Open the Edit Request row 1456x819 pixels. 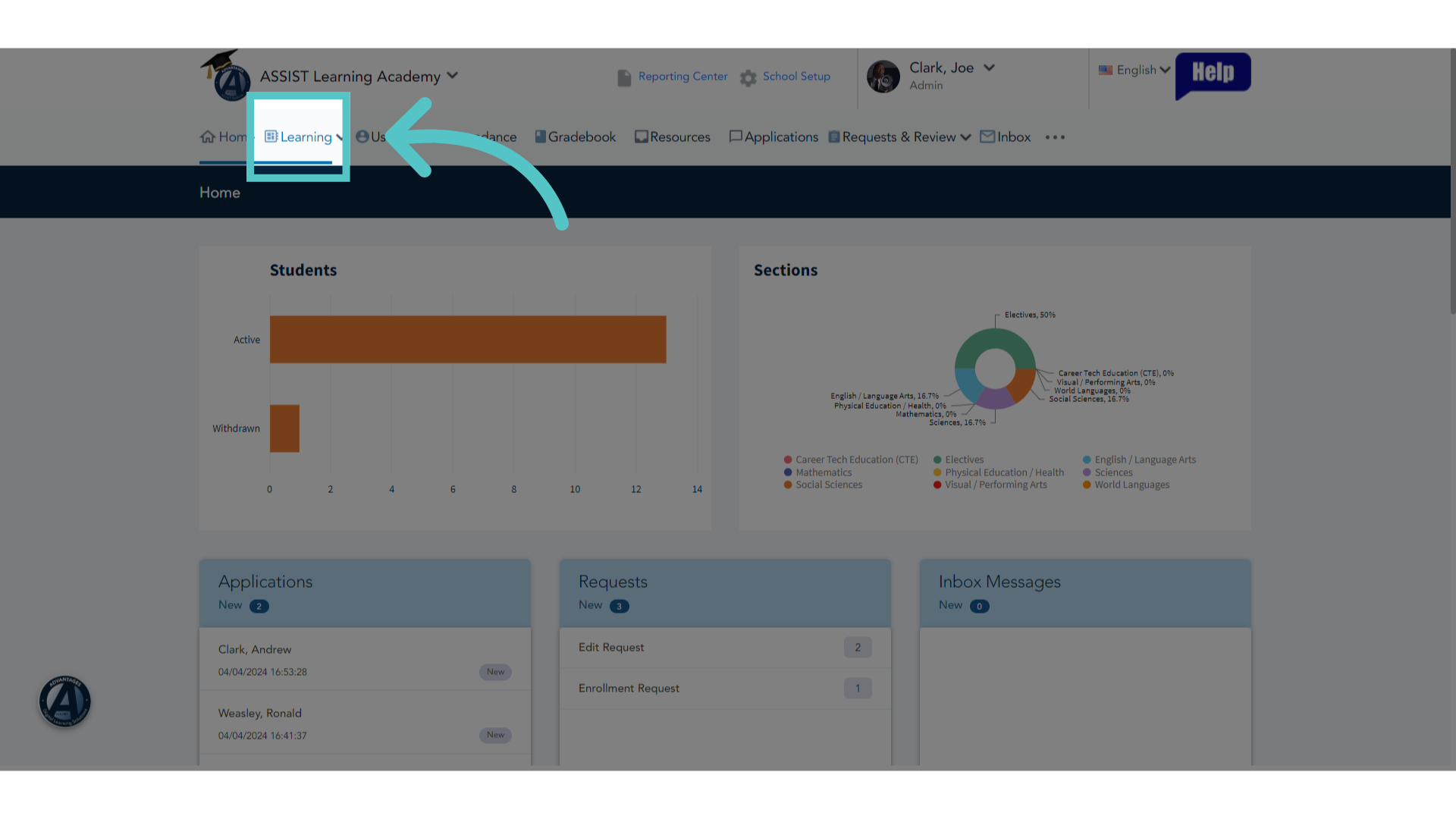point(725,648)
